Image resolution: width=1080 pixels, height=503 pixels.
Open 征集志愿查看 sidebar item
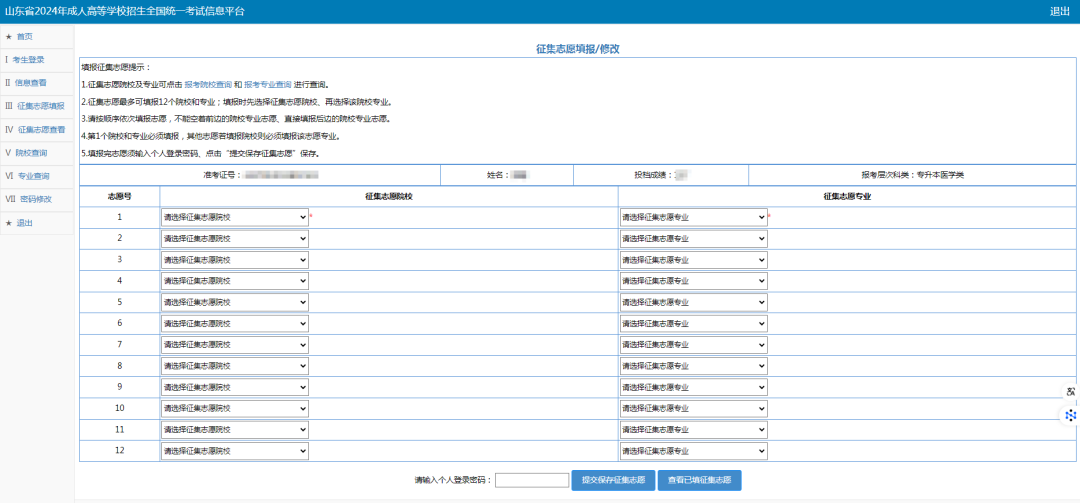pos(42,130)
